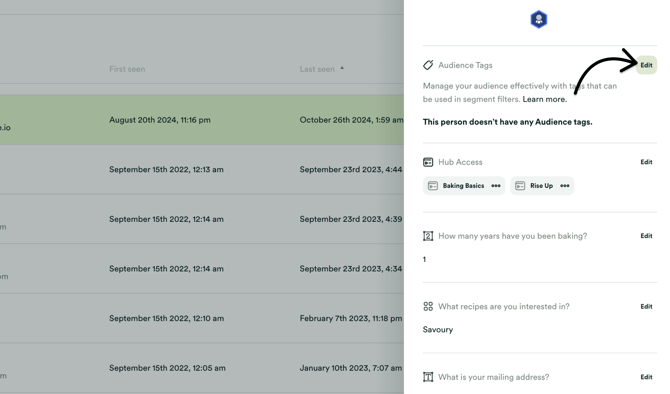Sort by the Last seen column
The image size is (670, 394).
317,69
